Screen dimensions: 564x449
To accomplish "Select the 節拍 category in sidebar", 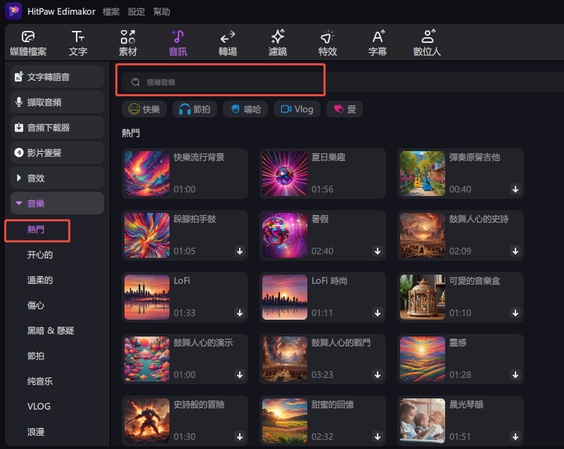I will coord(36,356).
